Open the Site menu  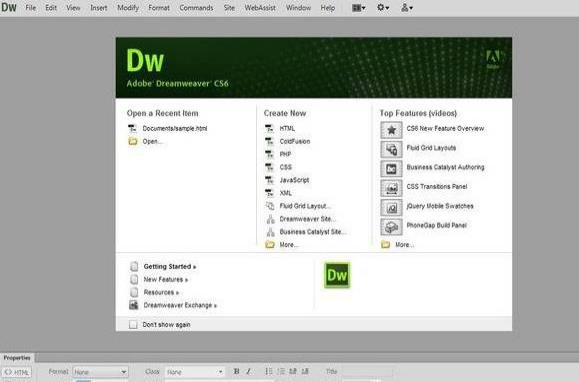(x=229, y=8)
